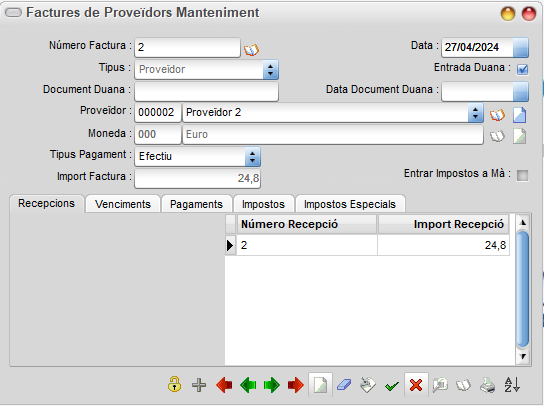The image size is (544, 406).
Task: Click the greyed open book icon in toolbar
Action: (x=464, y=385)
